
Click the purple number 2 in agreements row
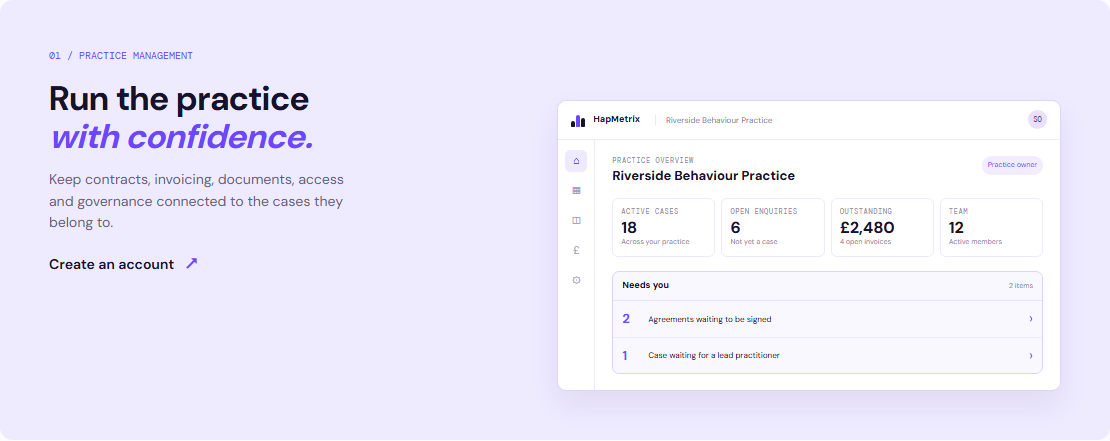click(x=626, y=319)
